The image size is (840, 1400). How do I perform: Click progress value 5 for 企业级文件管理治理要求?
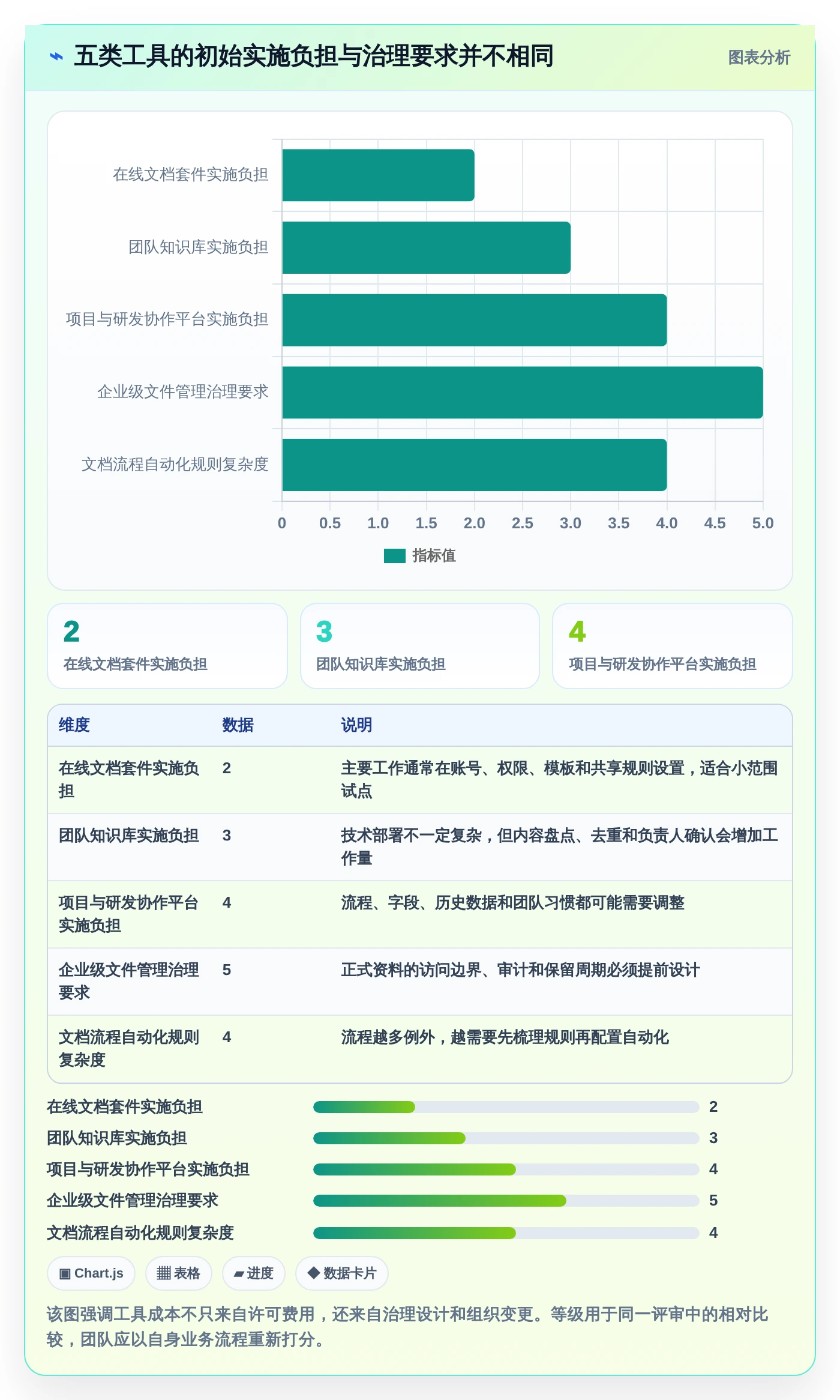click(713, 1201)
